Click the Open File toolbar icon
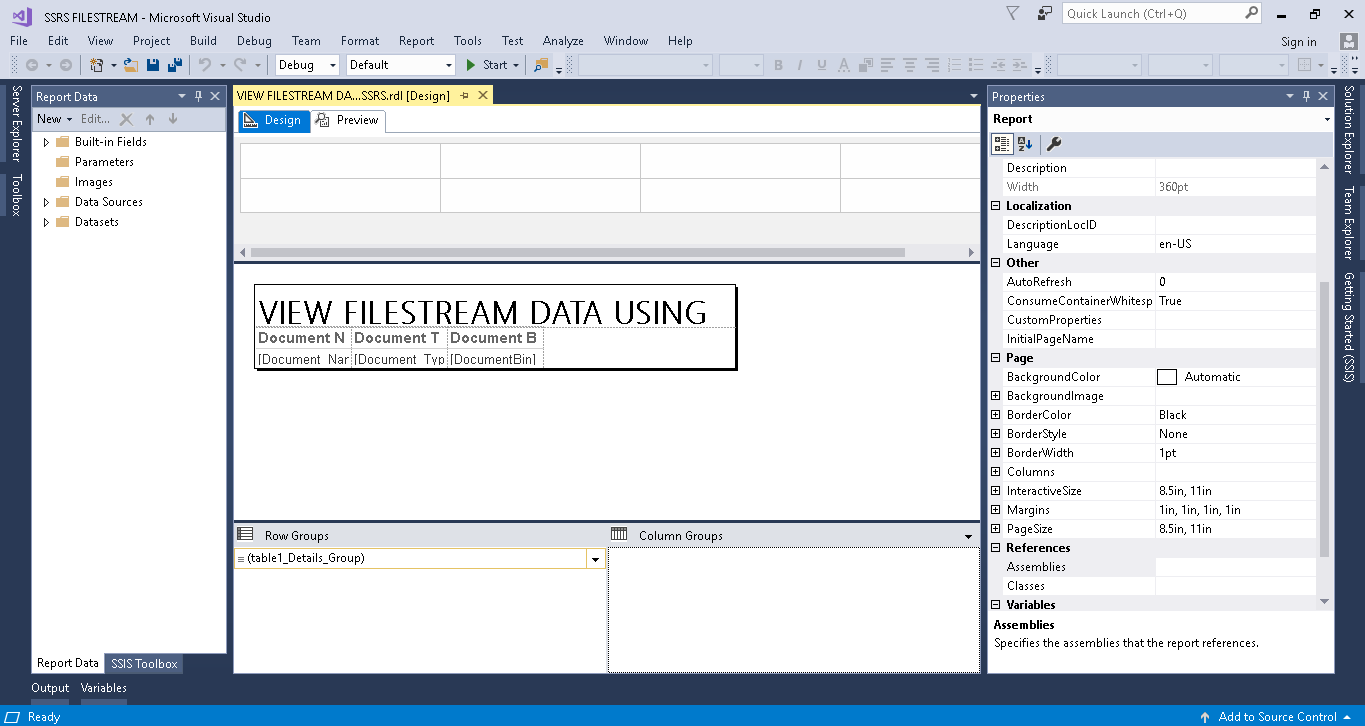The width and height of the screenshot is (1365, 726). [x=130, y=65]
